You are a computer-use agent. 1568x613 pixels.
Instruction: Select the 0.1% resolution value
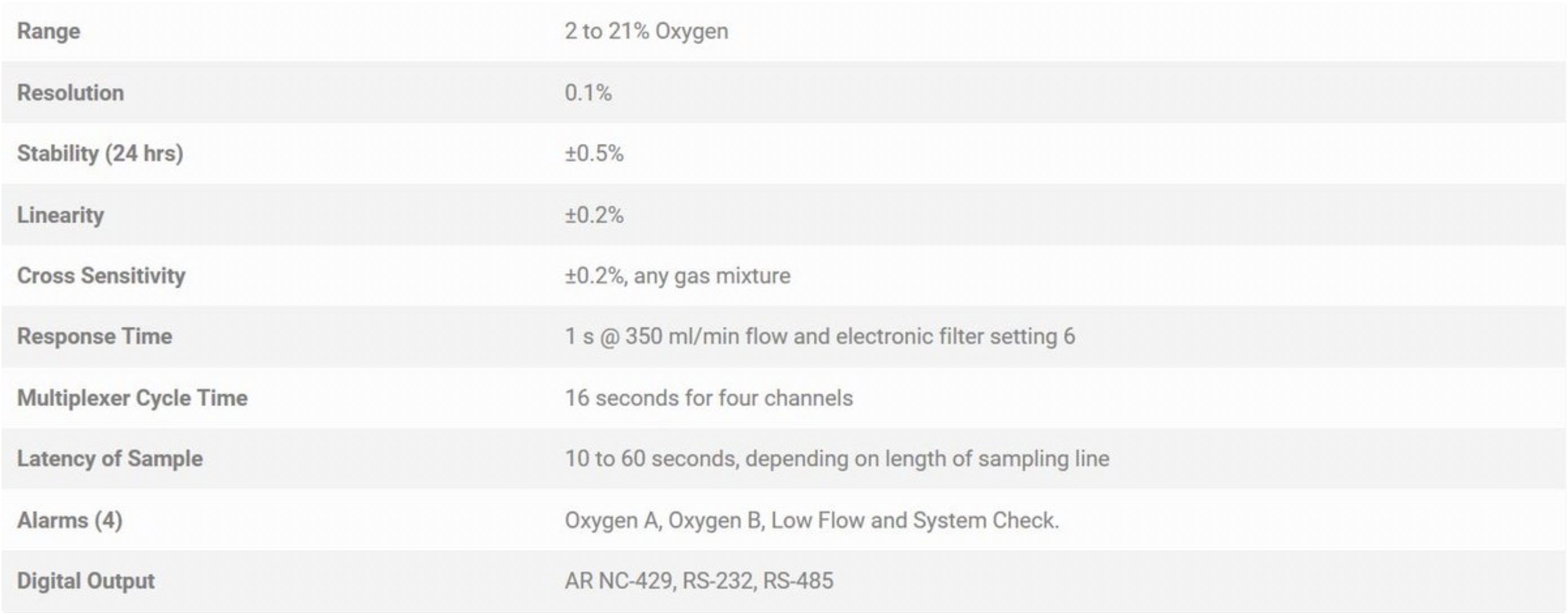(588, 92)
